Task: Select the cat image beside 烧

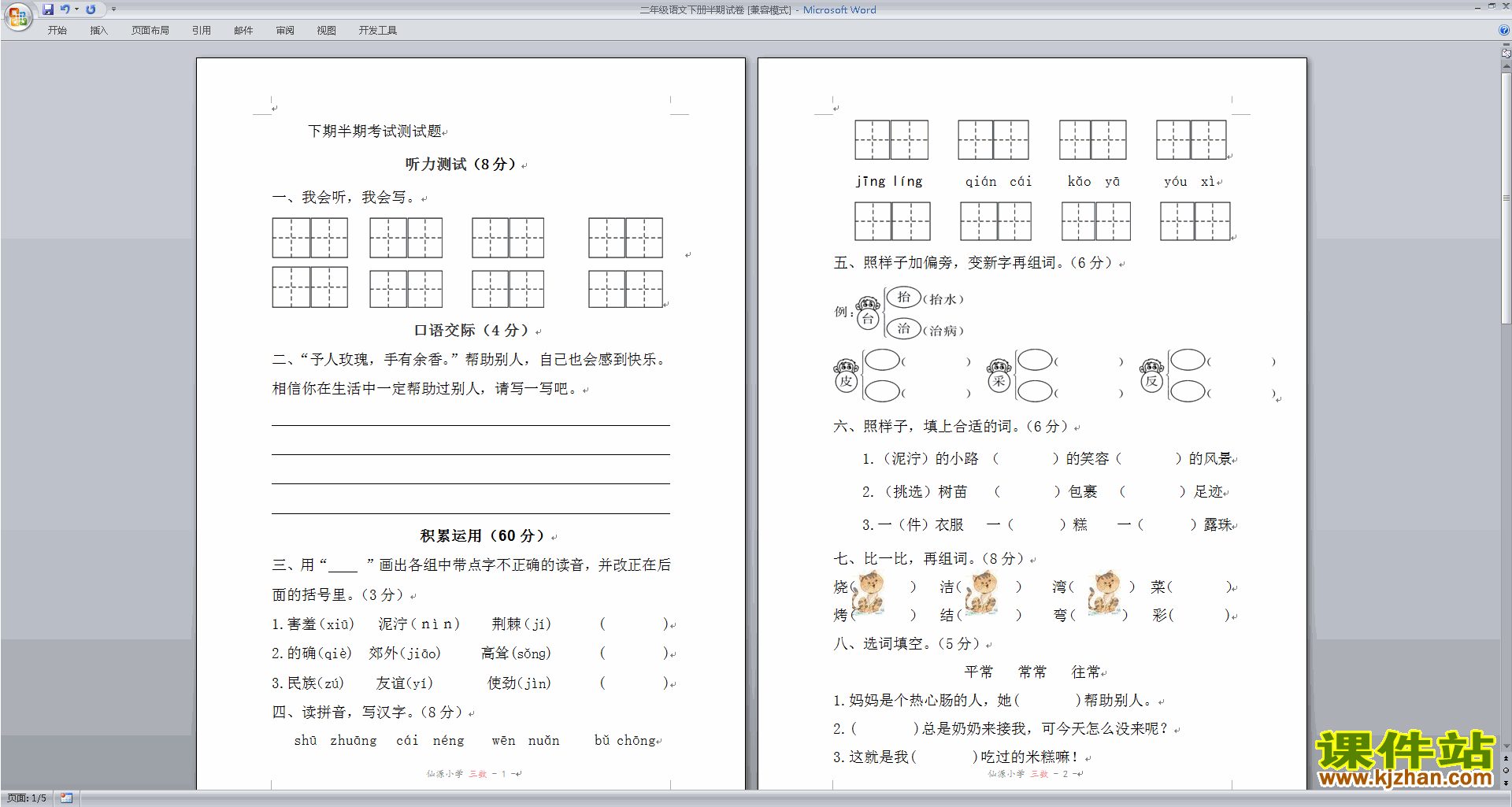Action: [869, 593]
